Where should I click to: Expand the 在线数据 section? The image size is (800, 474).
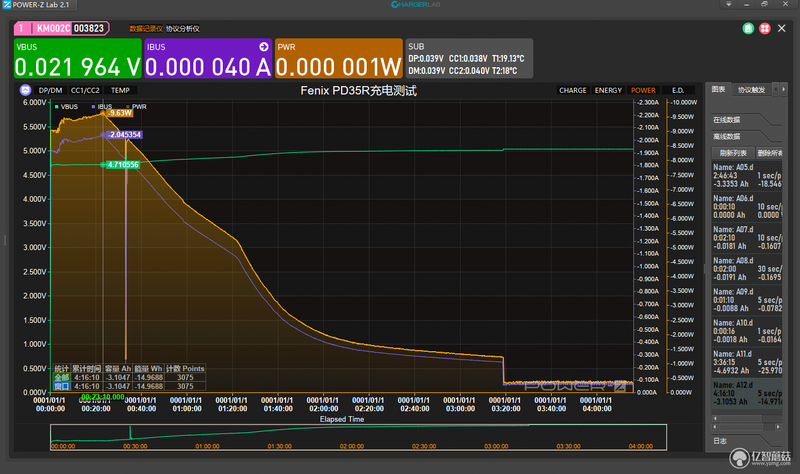pyautogui.click(x=744, y=120)
